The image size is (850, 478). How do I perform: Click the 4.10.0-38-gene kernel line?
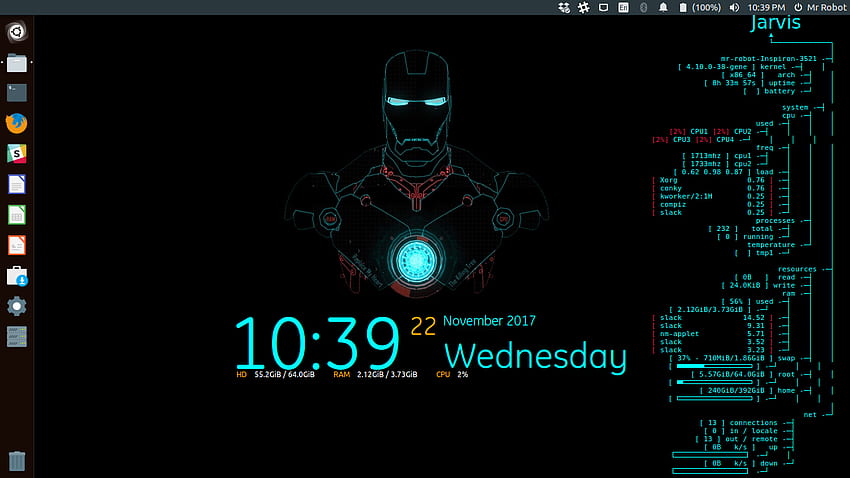click(x=732, y=67)
